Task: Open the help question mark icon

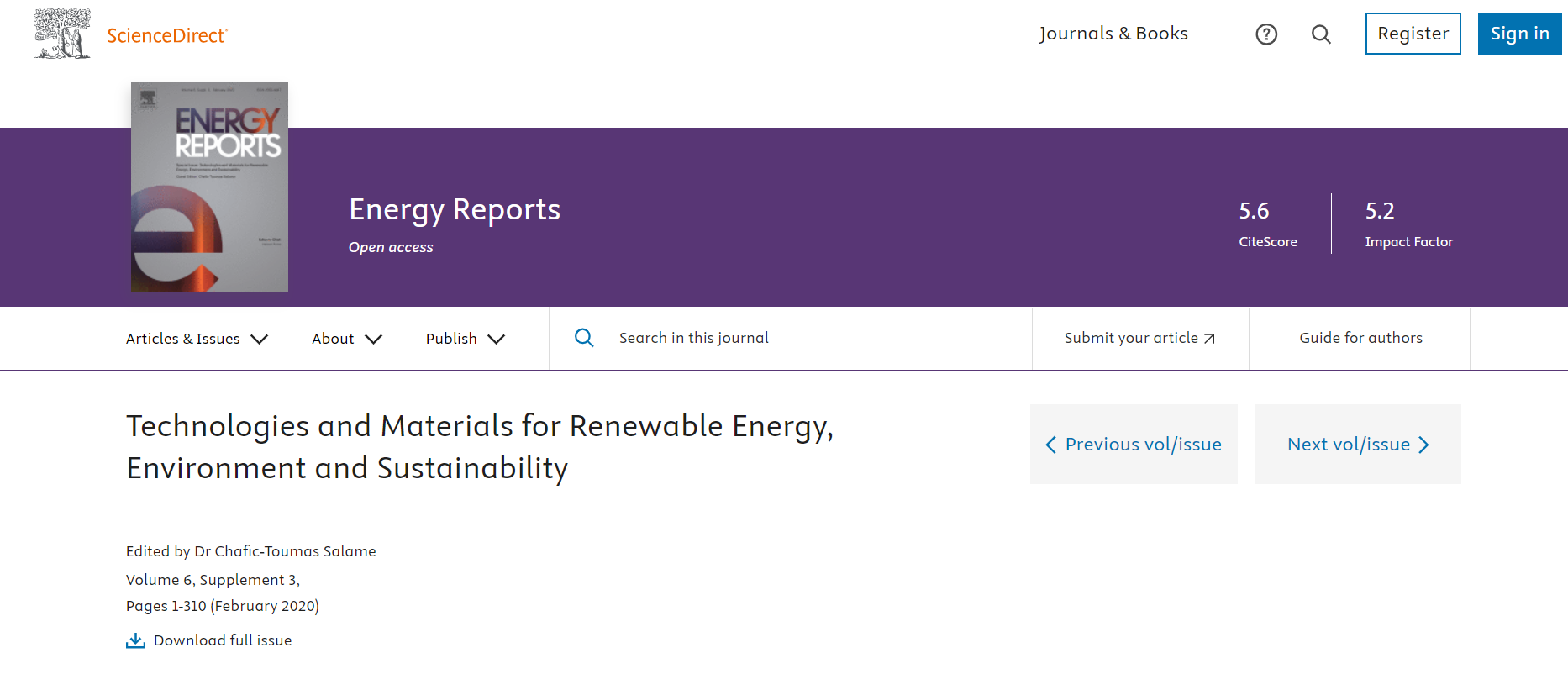Action: [1266, 34]
